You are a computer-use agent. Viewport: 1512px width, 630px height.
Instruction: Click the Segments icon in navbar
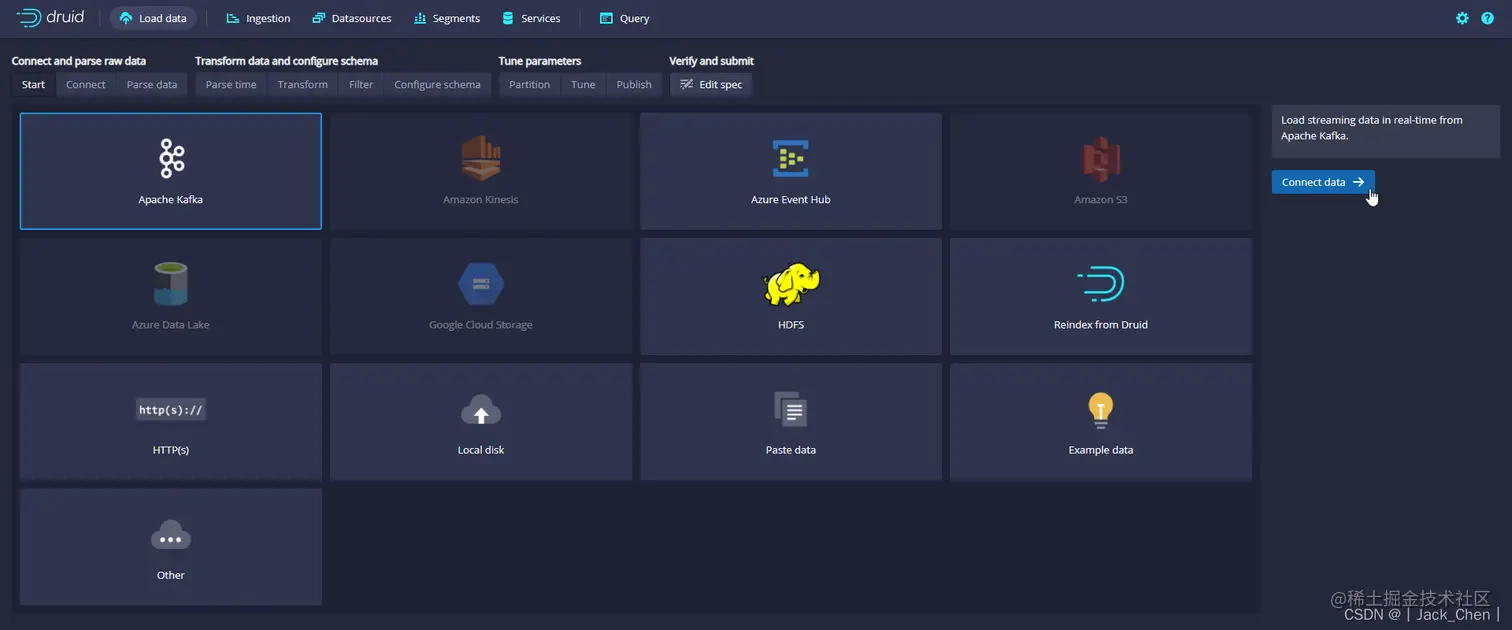click(420, 18)
